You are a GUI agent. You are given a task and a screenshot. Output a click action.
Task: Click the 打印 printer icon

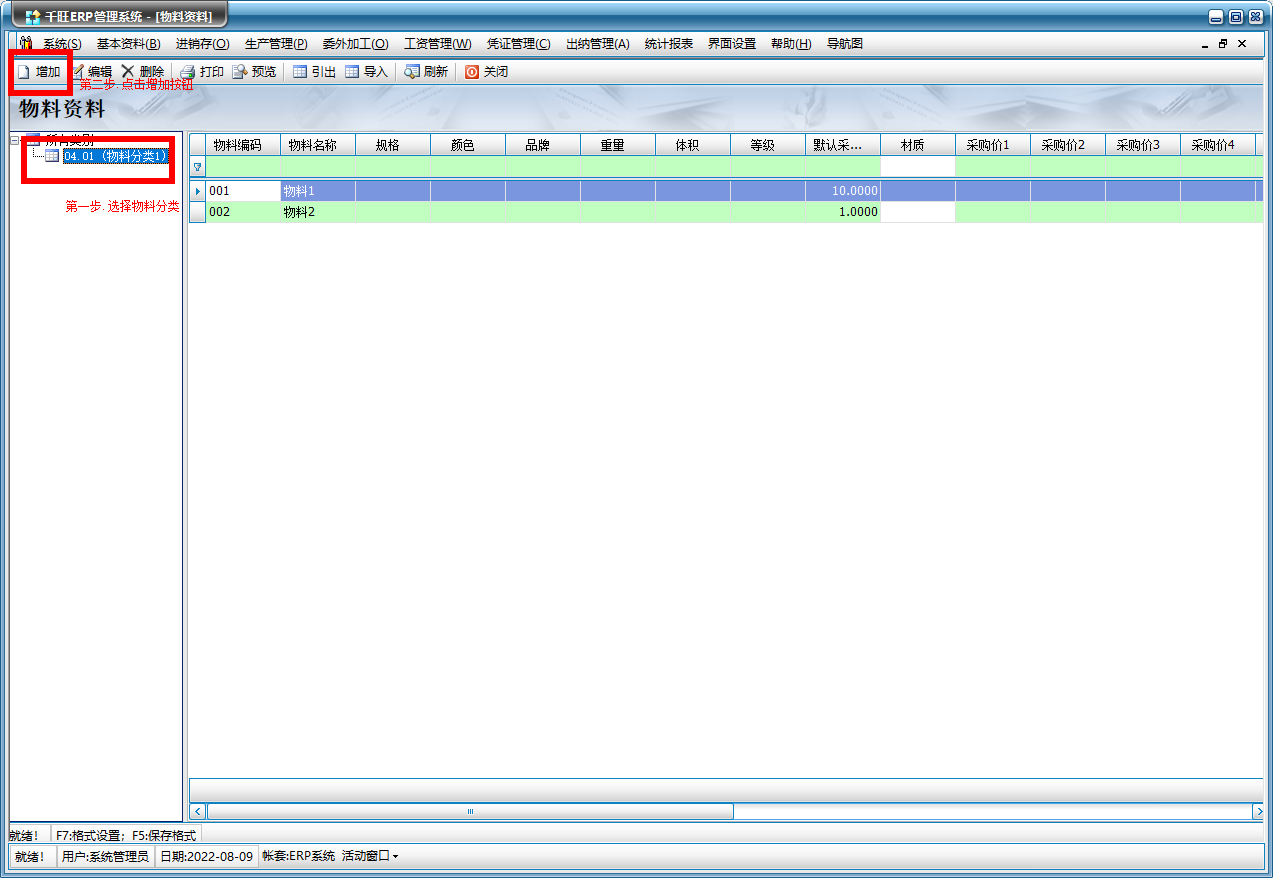(x=187, y=72)
